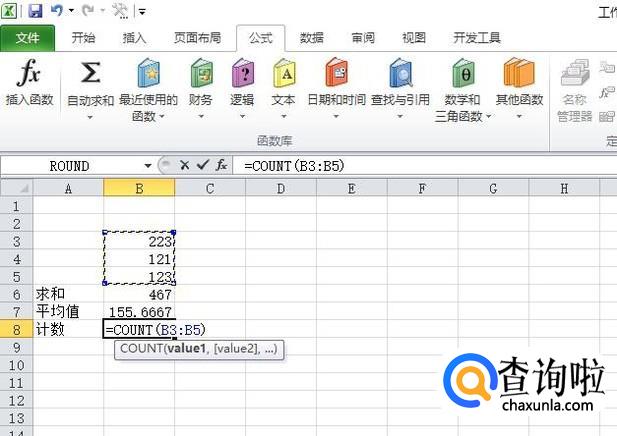Screen dimensions: 617x436
Task: Select row 3 header
Action: pos(17,241)
